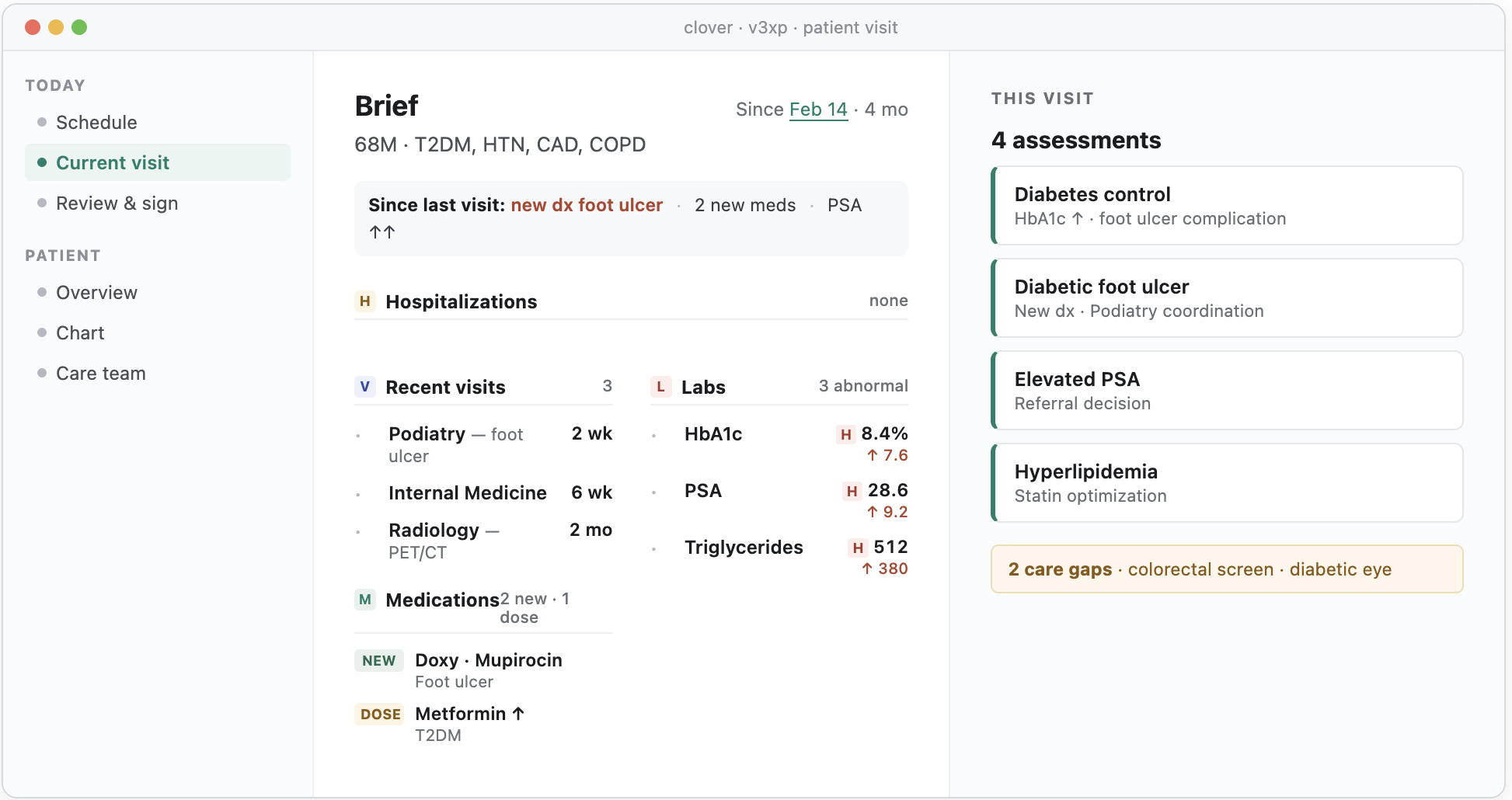Click the previous triglycerides value 380
The image size is (1512, 800).
point(885,569)
